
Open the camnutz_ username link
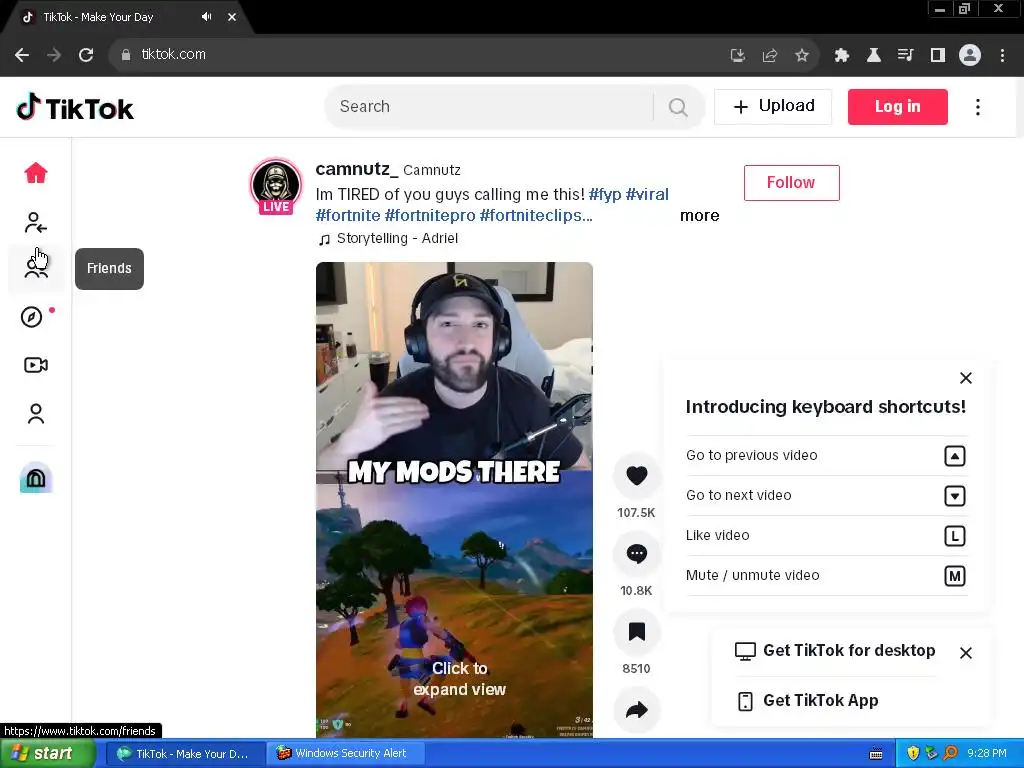tap(357, 169)
